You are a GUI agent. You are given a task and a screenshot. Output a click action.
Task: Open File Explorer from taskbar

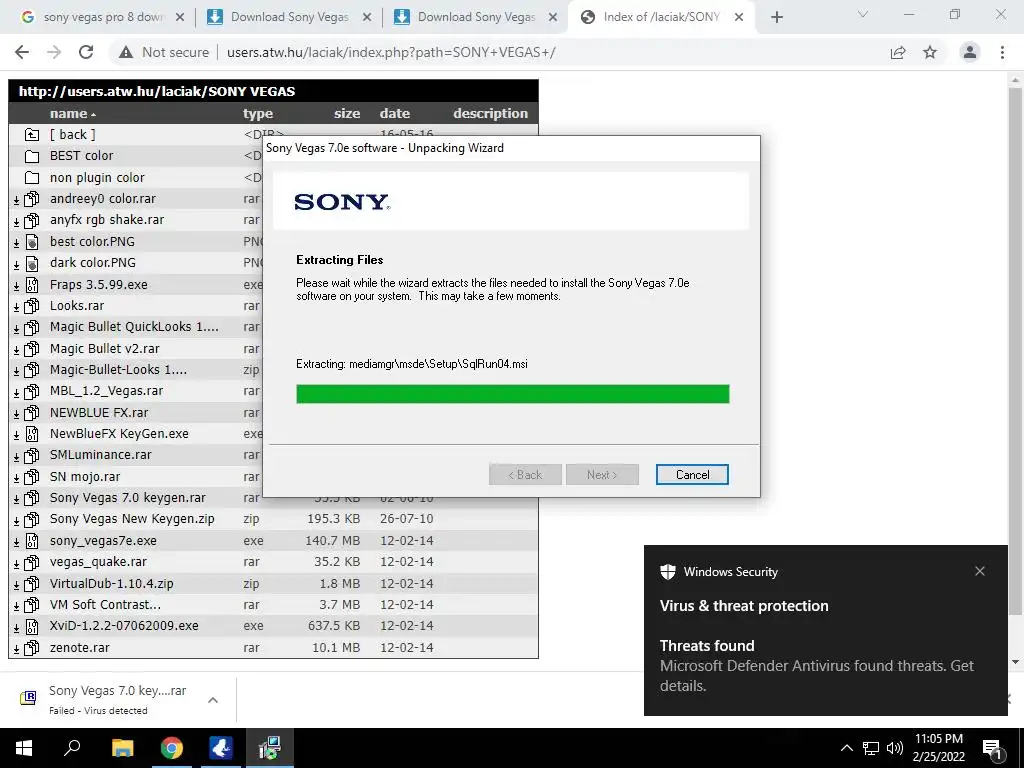point(122,748)
